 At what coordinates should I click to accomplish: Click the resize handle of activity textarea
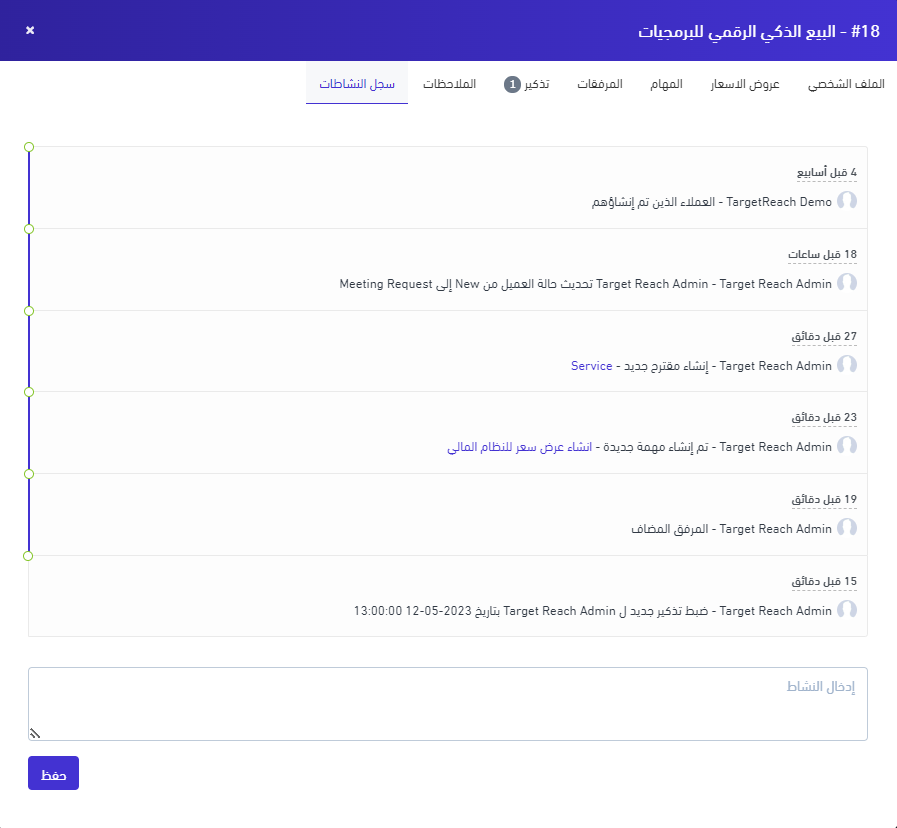34,733
